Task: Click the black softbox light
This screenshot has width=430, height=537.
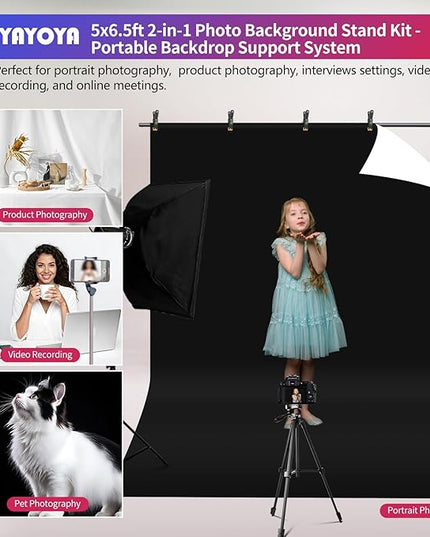Action: pos(167,249)
